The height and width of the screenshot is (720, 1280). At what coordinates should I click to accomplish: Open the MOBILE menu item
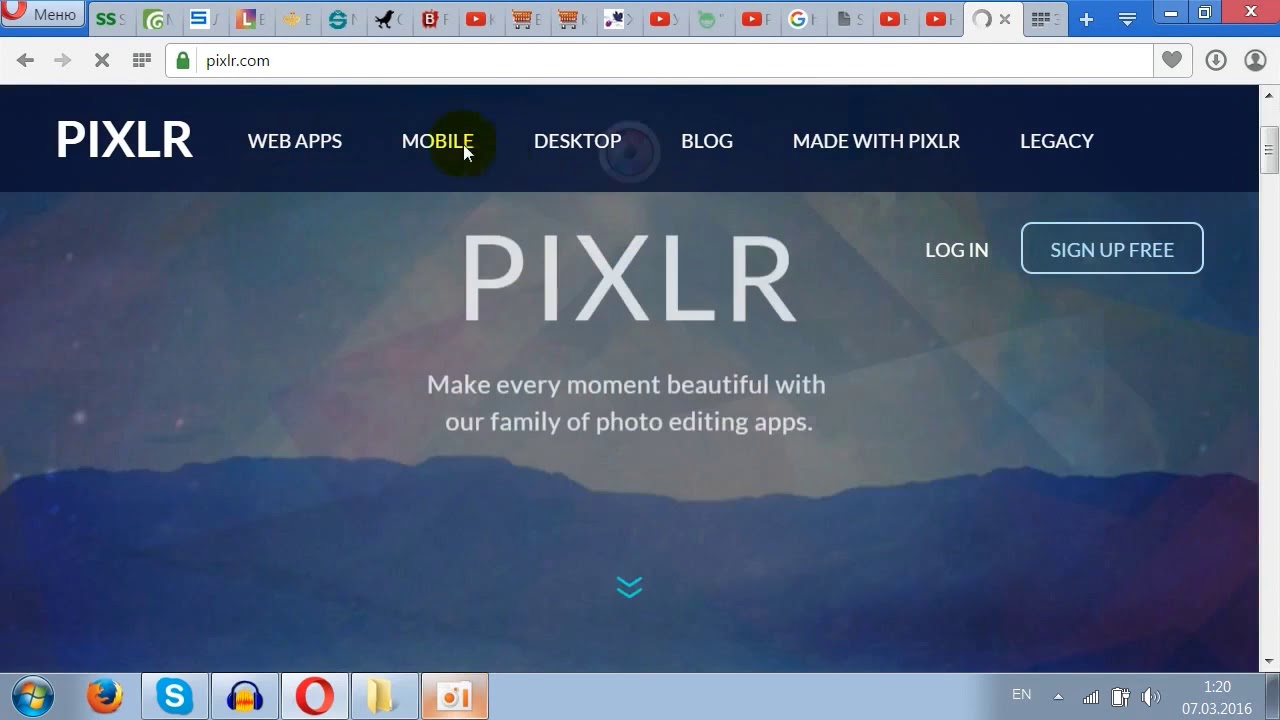[x=437, y=141]
